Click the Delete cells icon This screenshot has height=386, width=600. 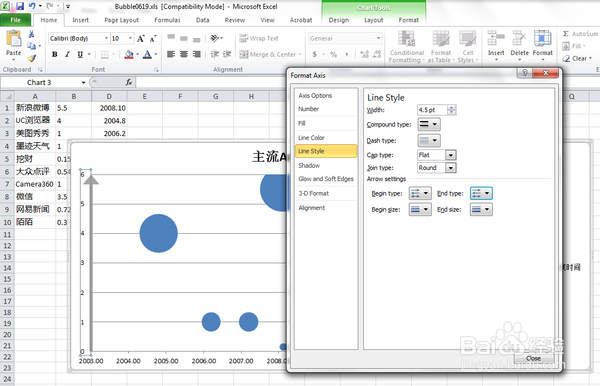[x=519, y=39]
